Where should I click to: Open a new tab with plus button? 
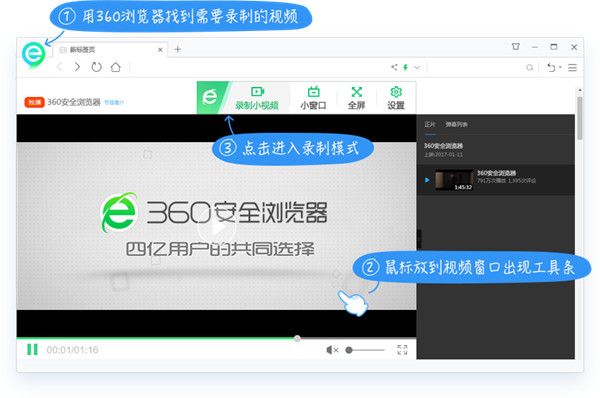coord(178,49)
